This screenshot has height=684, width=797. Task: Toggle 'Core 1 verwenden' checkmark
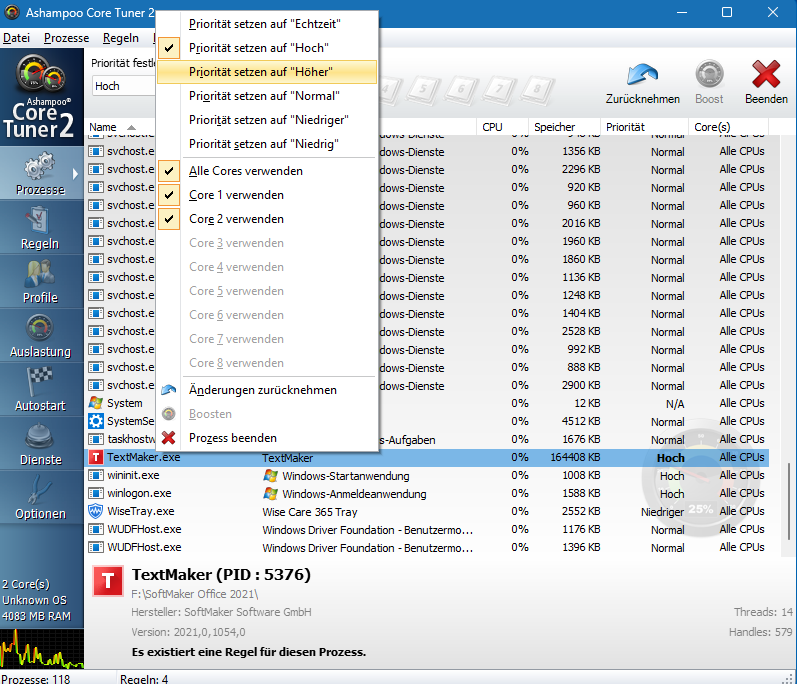pyautogui.click(x=169, y=195)
